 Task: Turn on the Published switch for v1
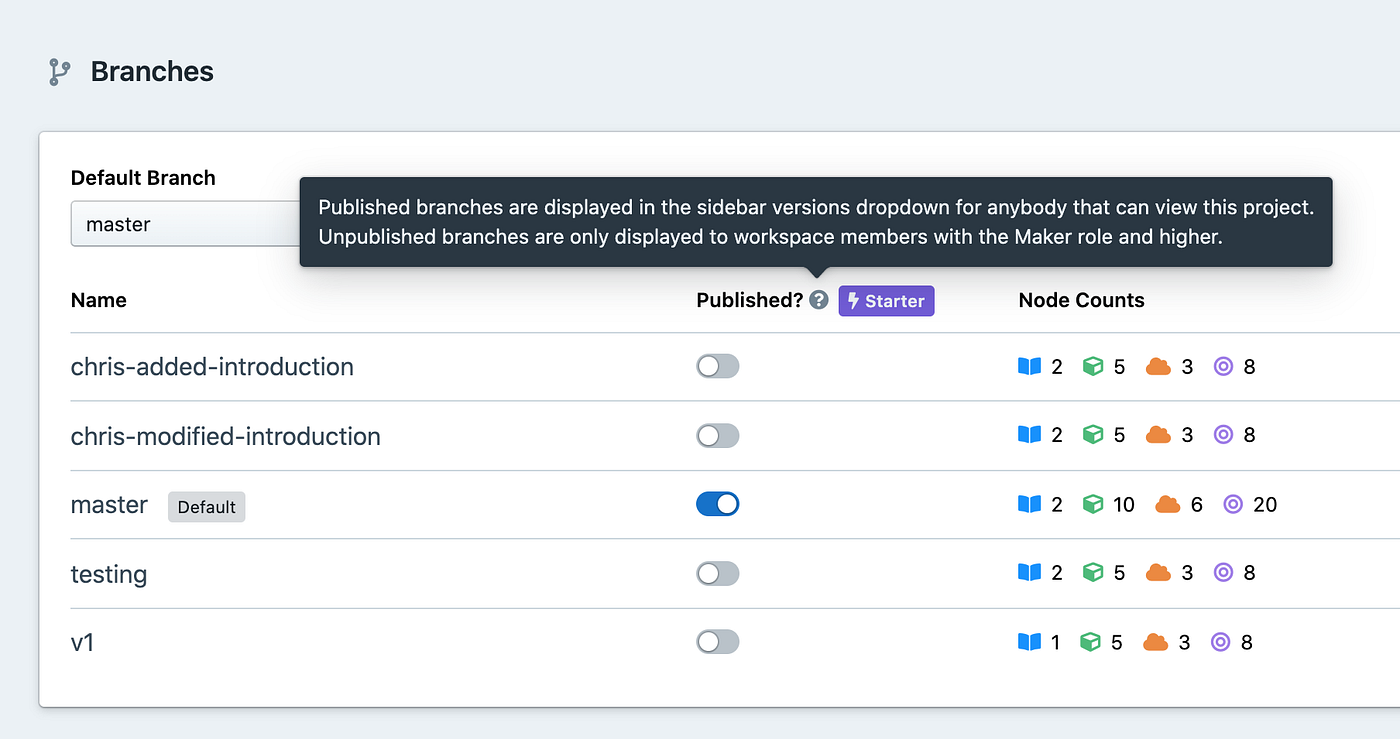click(x=718, y=641)
